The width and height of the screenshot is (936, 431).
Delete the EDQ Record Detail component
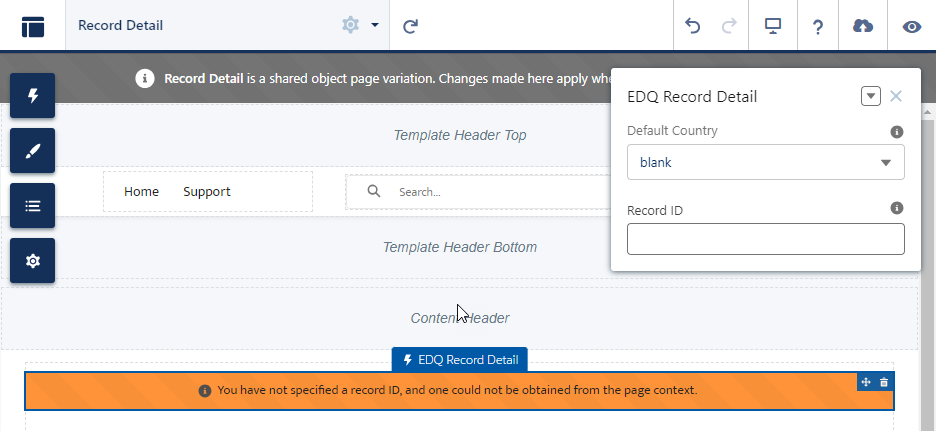pyautogui.click(x=884, y=383)
